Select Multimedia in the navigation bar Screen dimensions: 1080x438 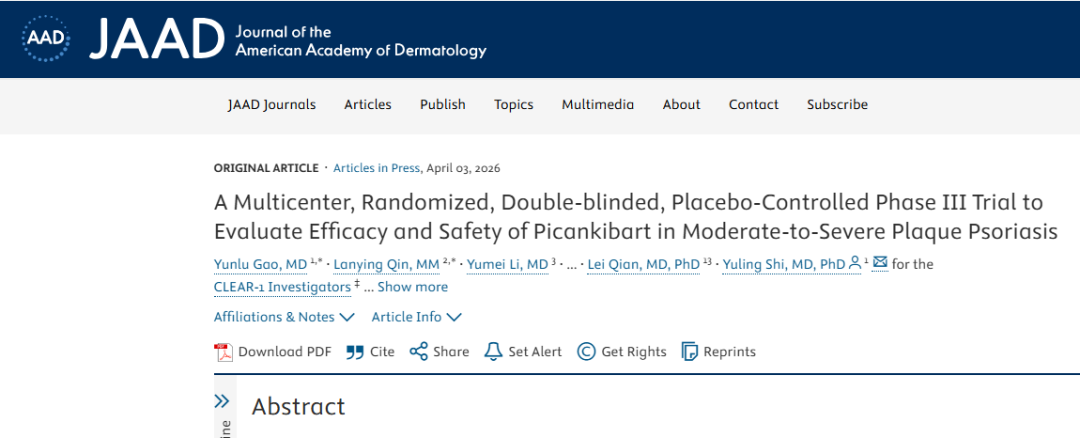[597, 105]
